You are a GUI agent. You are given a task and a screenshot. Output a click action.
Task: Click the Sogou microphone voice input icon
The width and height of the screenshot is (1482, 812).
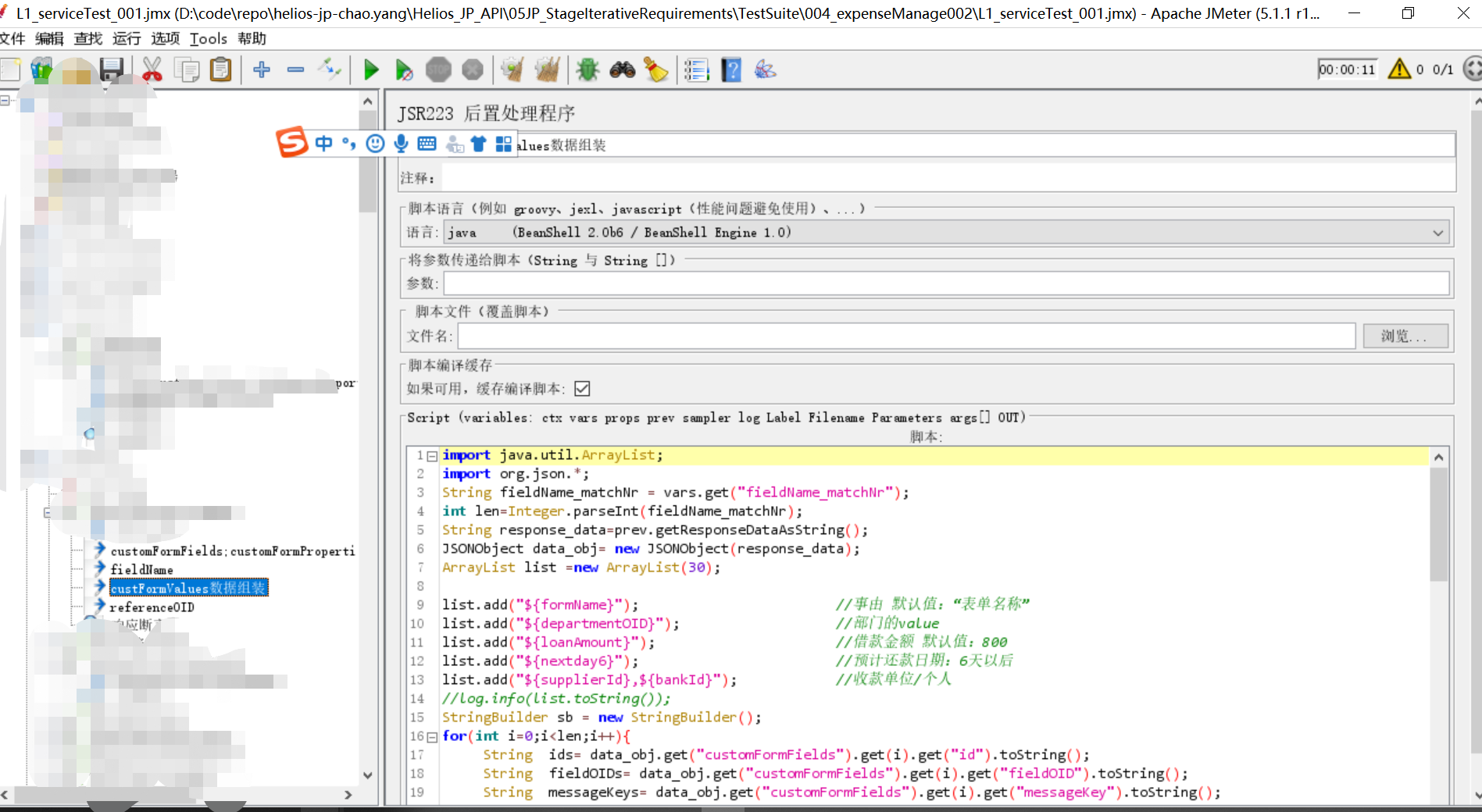click(401, 143)
